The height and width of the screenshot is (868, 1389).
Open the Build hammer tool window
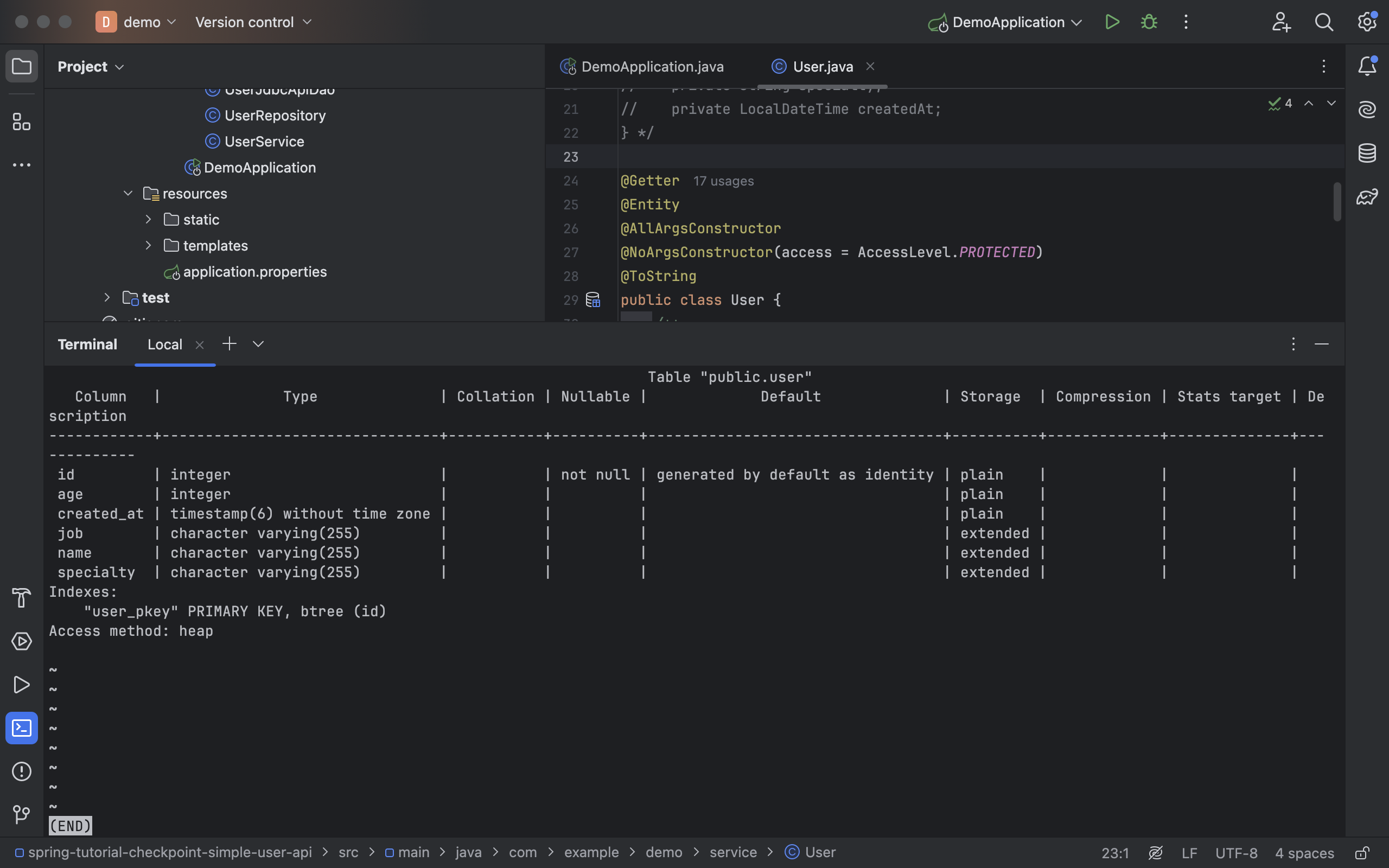point(21,598)
